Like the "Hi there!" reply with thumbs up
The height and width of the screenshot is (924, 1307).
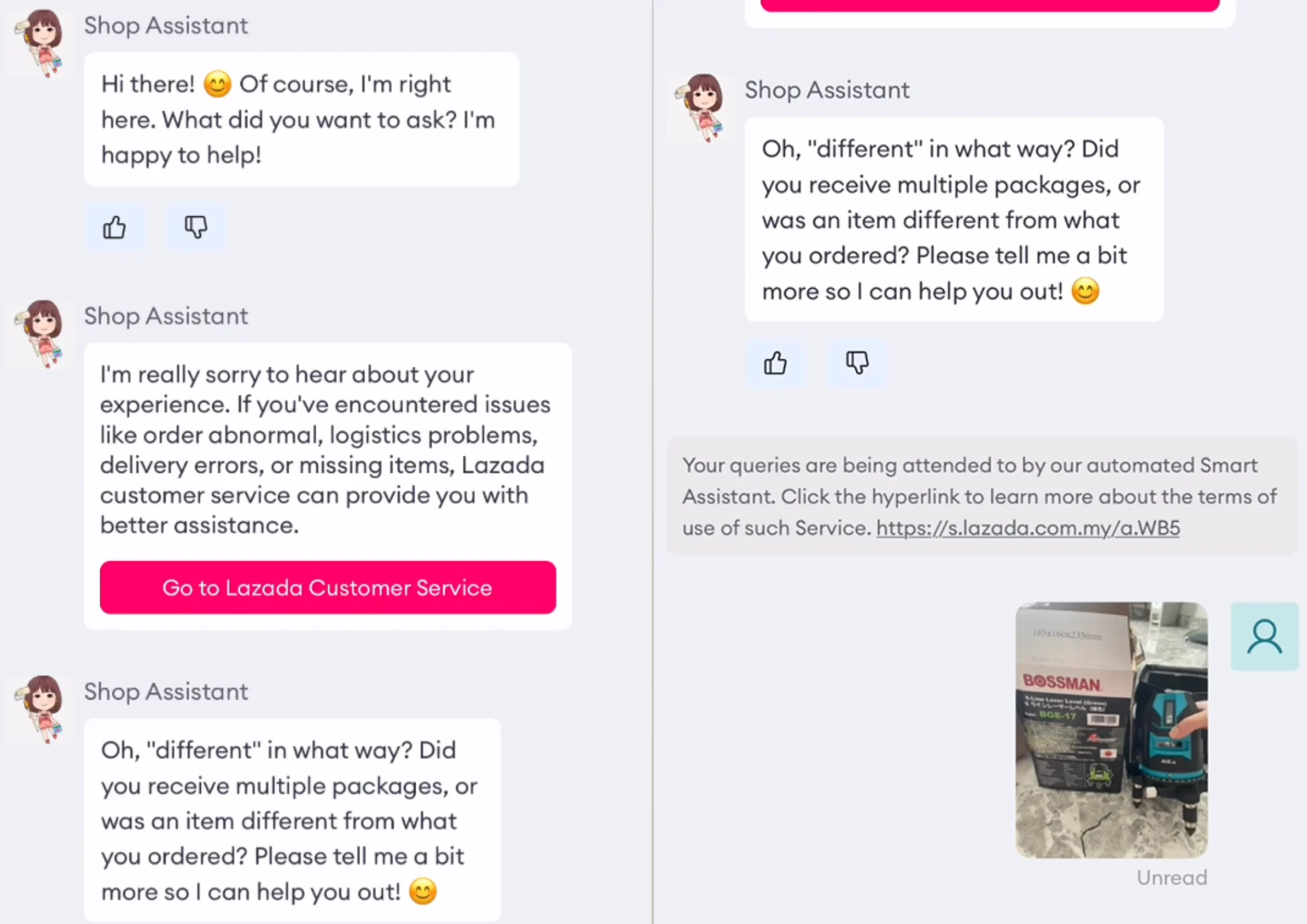point(114,227)
